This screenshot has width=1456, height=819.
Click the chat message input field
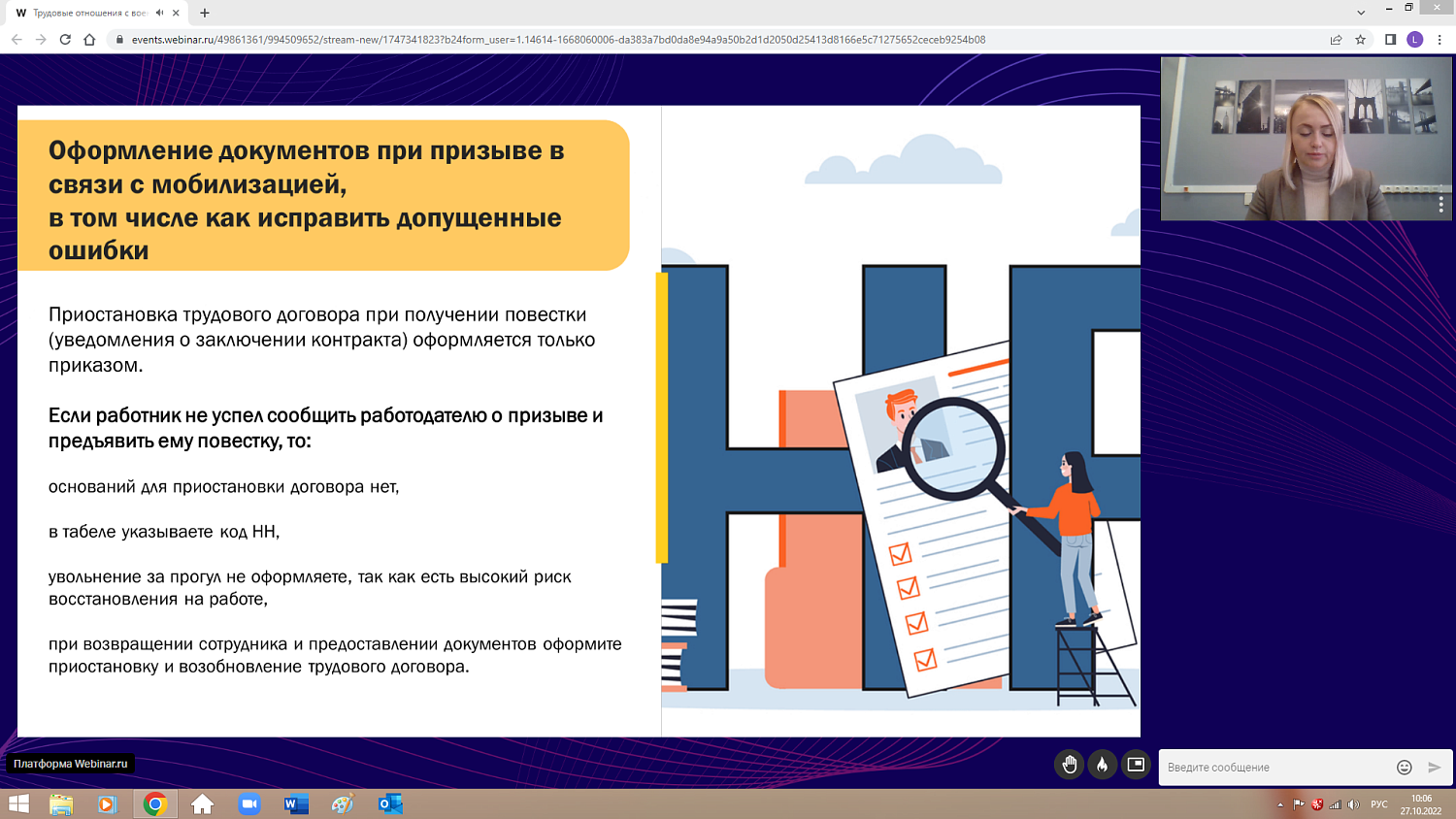point(1276,767)
